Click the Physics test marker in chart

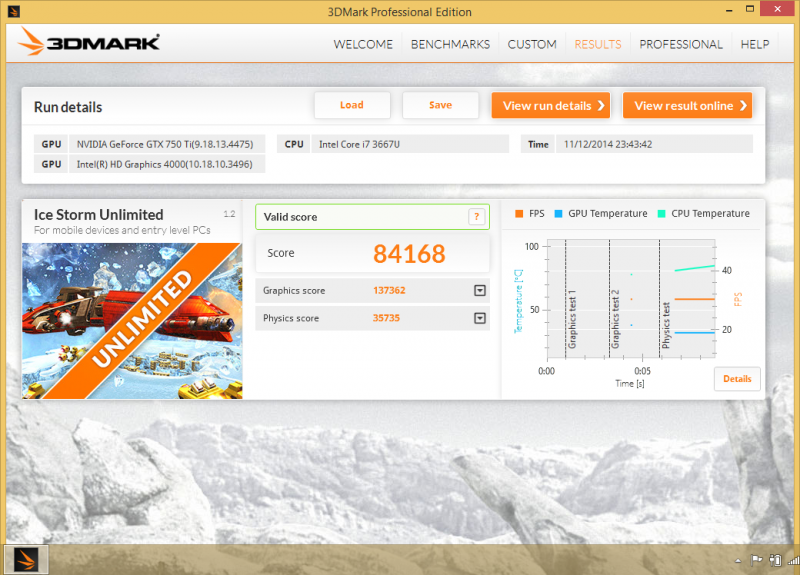point(665,325)
